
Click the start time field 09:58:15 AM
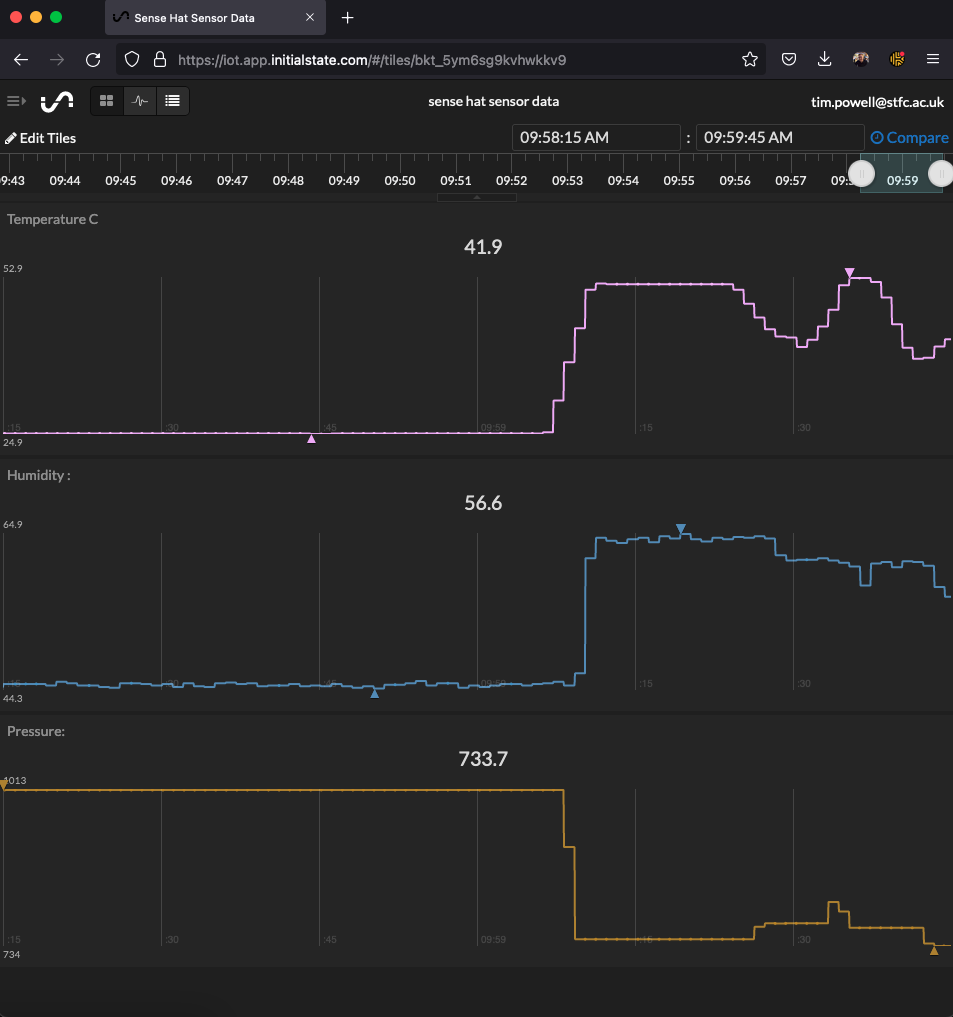coord(596,138)
